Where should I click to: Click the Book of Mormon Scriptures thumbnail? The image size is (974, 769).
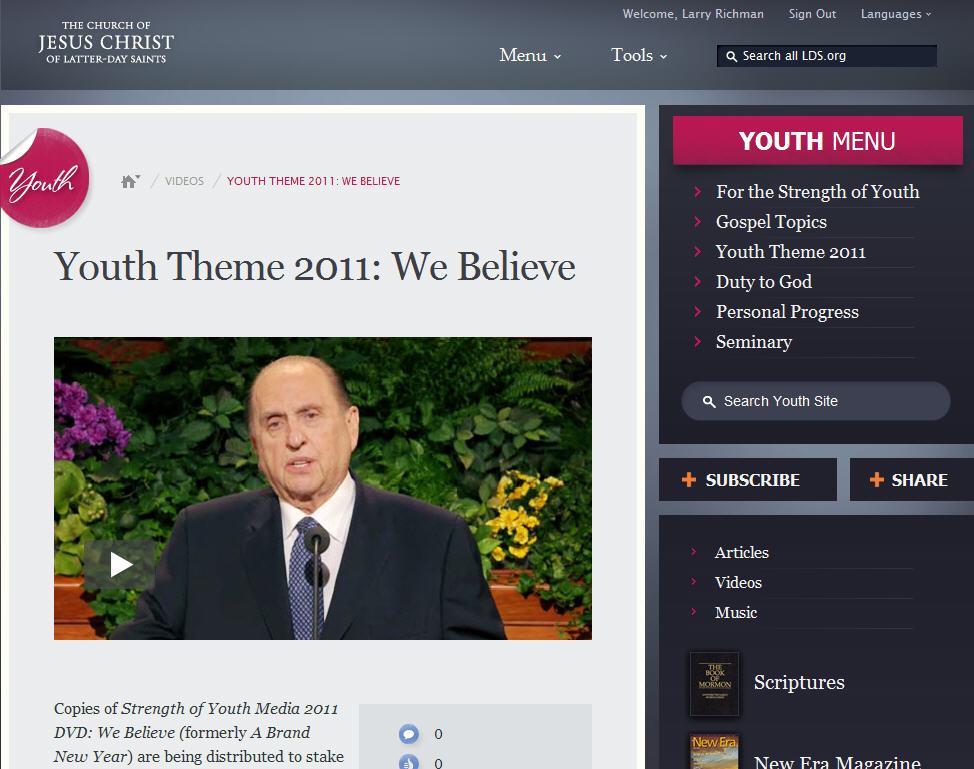point(714,683)
